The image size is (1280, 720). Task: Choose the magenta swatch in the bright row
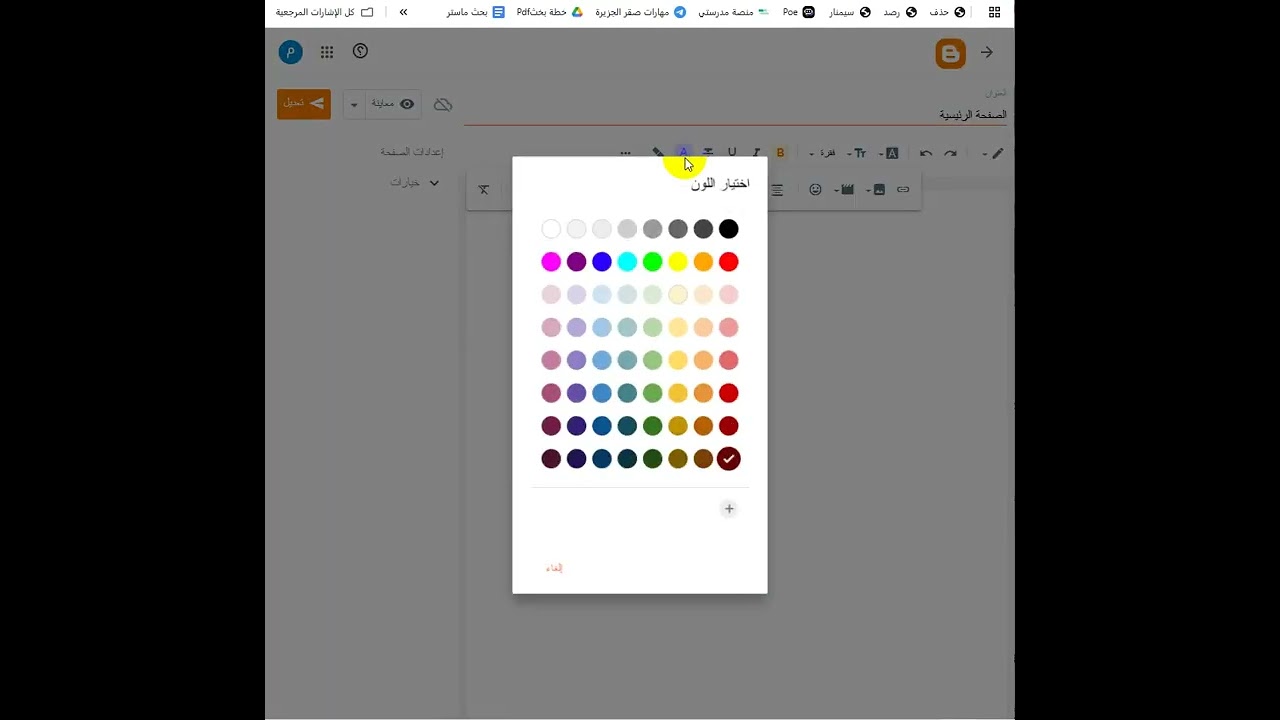(x=551, y=262)
